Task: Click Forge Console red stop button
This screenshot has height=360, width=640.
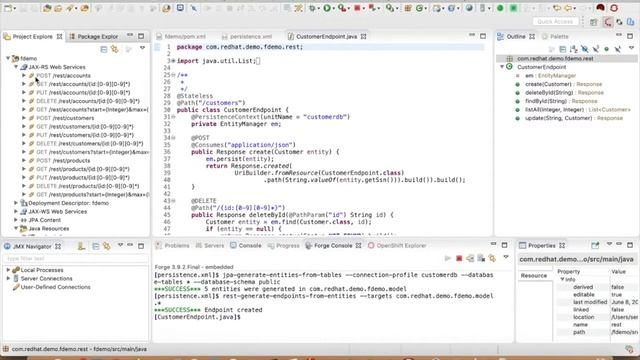Action: (459, 258)
